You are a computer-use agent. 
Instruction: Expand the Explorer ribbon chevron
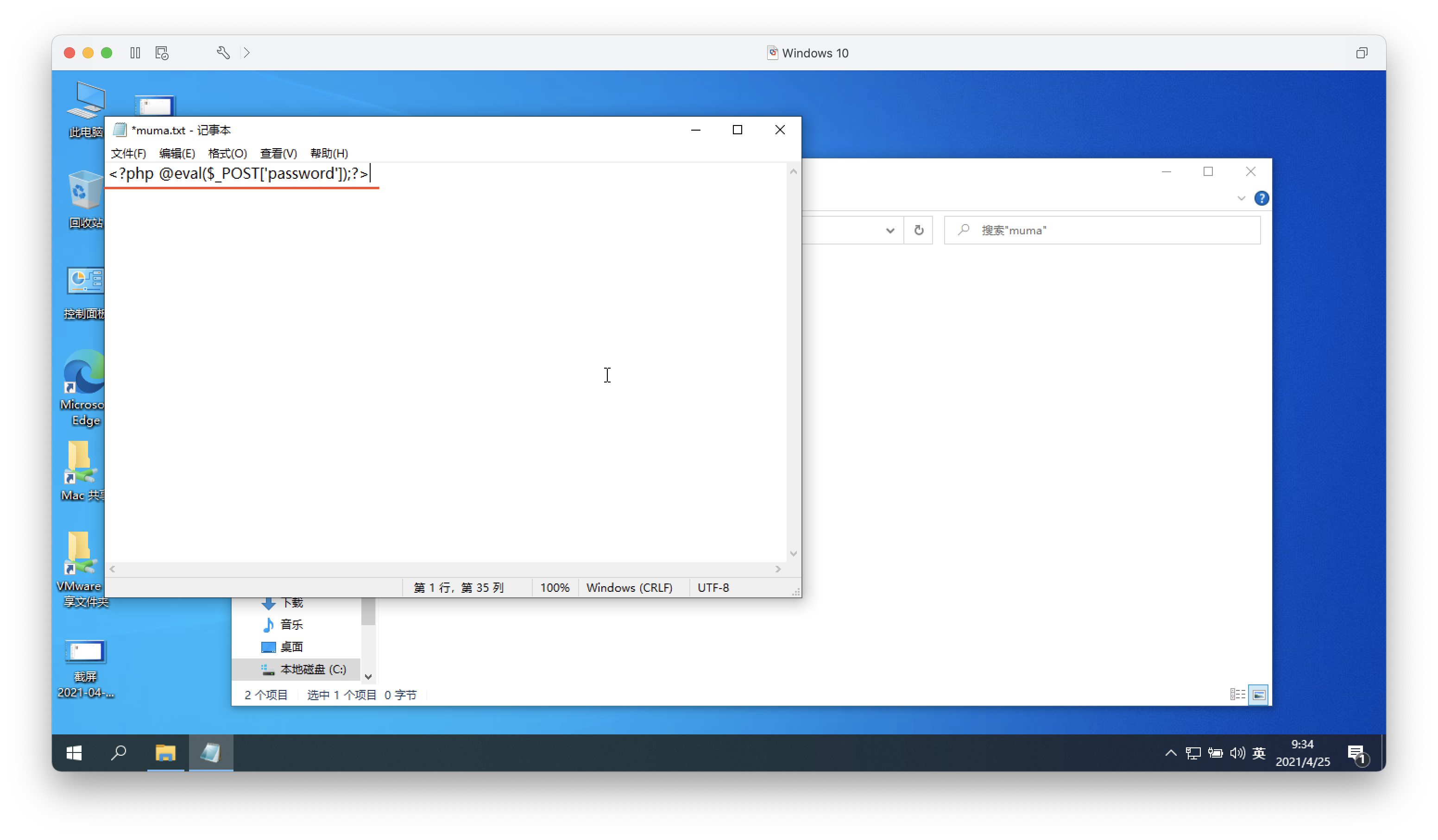[x=1241, y=199]
